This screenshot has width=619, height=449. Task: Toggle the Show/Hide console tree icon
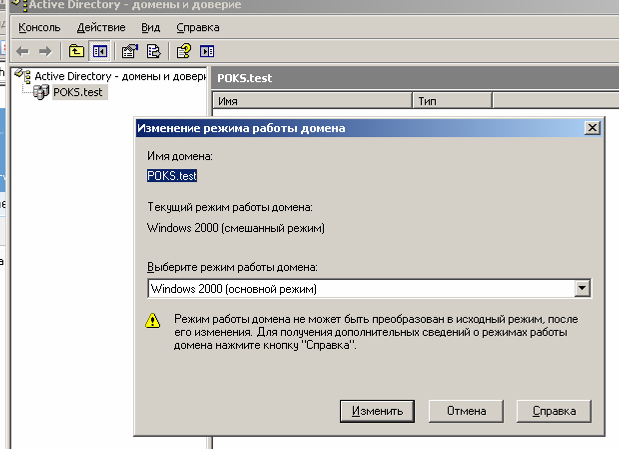[99, 51]
